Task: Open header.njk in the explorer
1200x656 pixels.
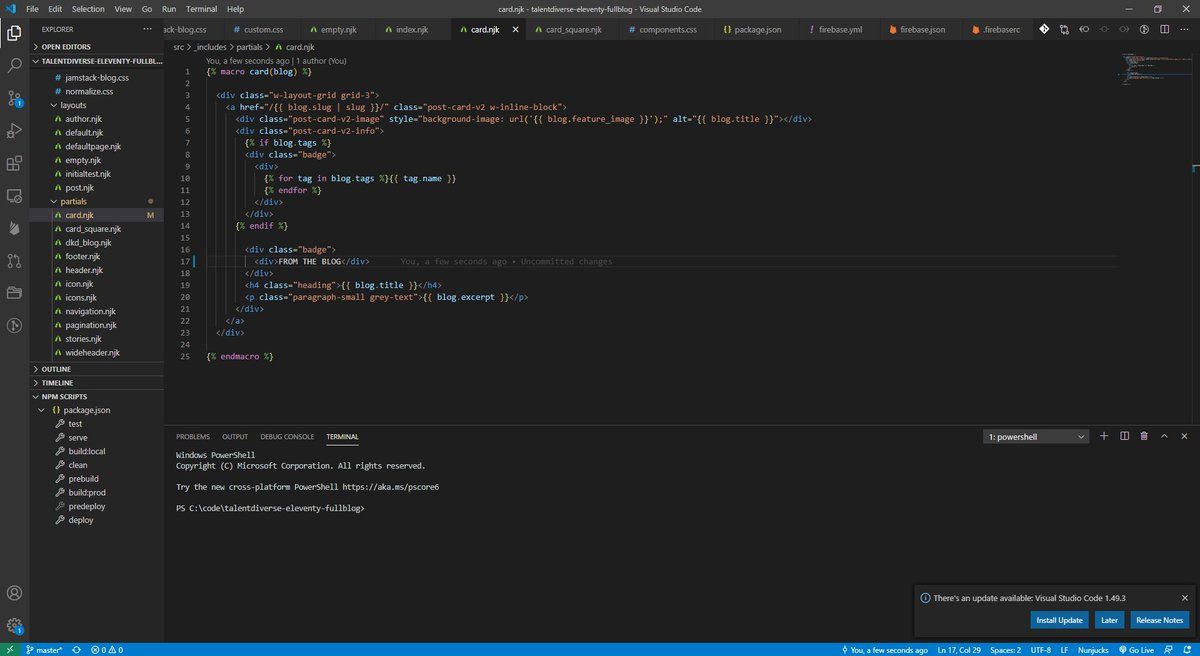Action: tap(85, 270)
